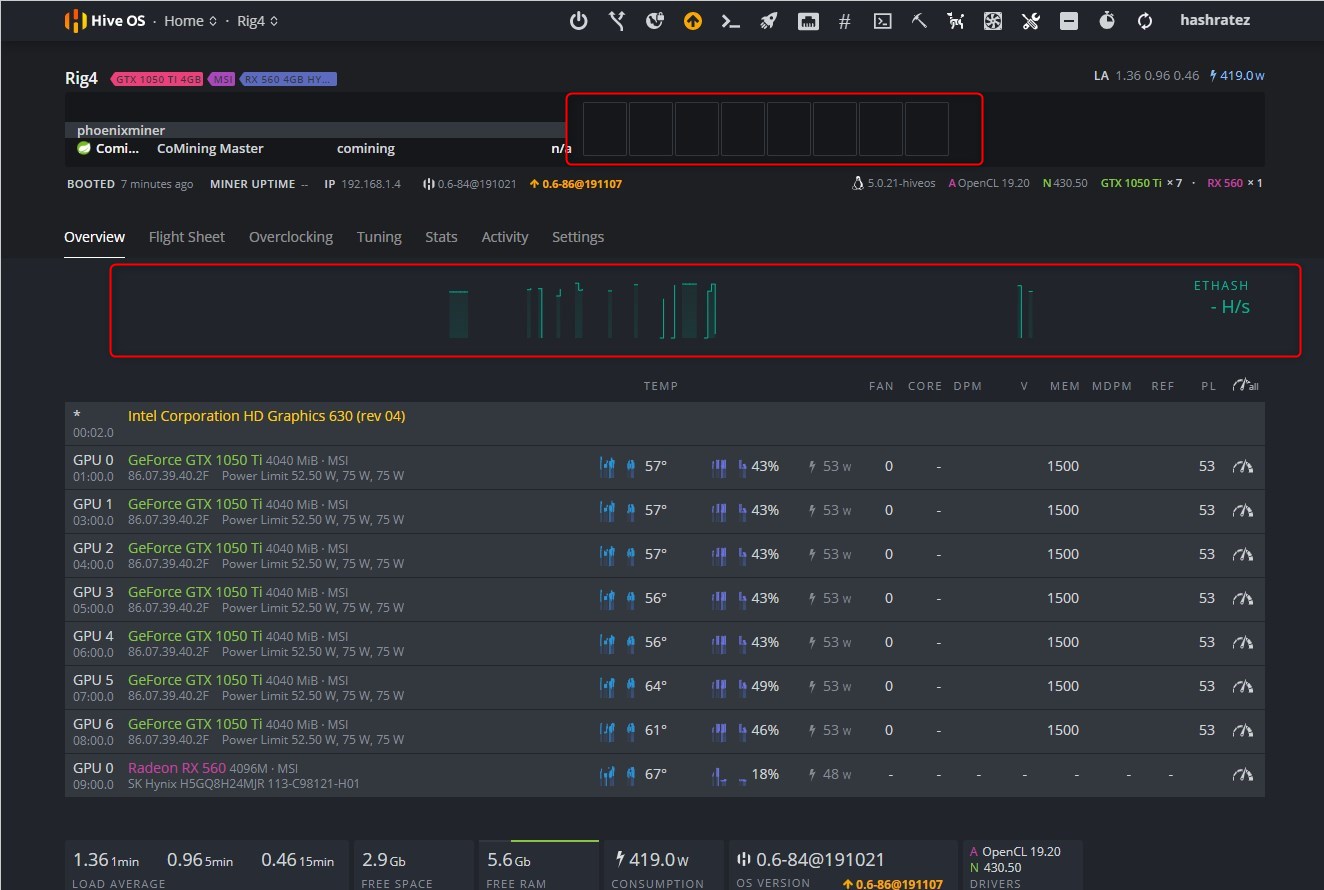Click the 18% fan value of RX 560
1324x890 pixels.
click(x=765, y=774)
